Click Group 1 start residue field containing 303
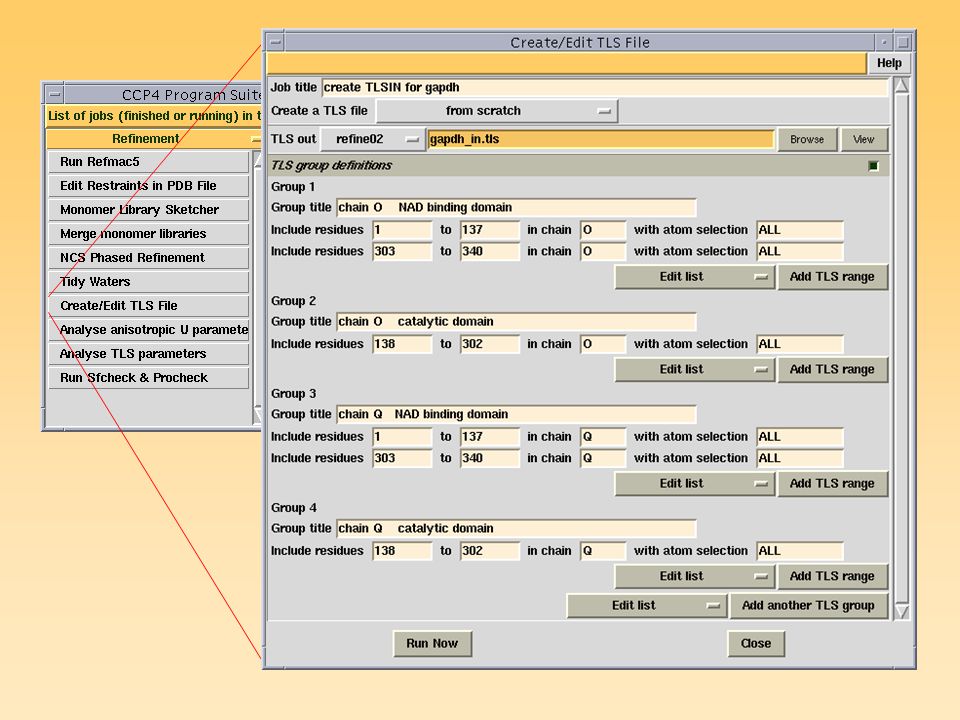 click(x=402, y=252)
